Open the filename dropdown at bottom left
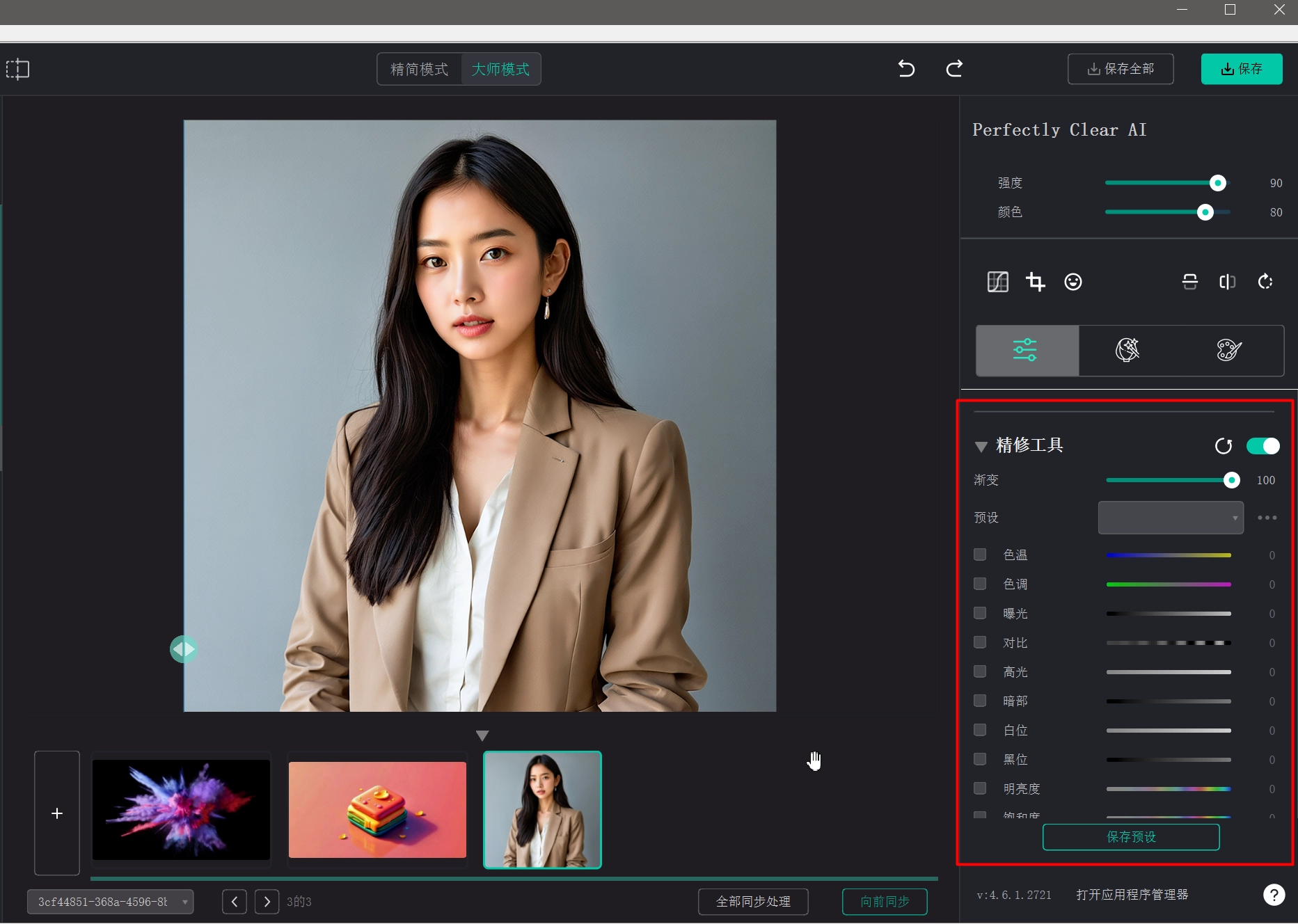 pyautogui.click(x=111, y=902)
